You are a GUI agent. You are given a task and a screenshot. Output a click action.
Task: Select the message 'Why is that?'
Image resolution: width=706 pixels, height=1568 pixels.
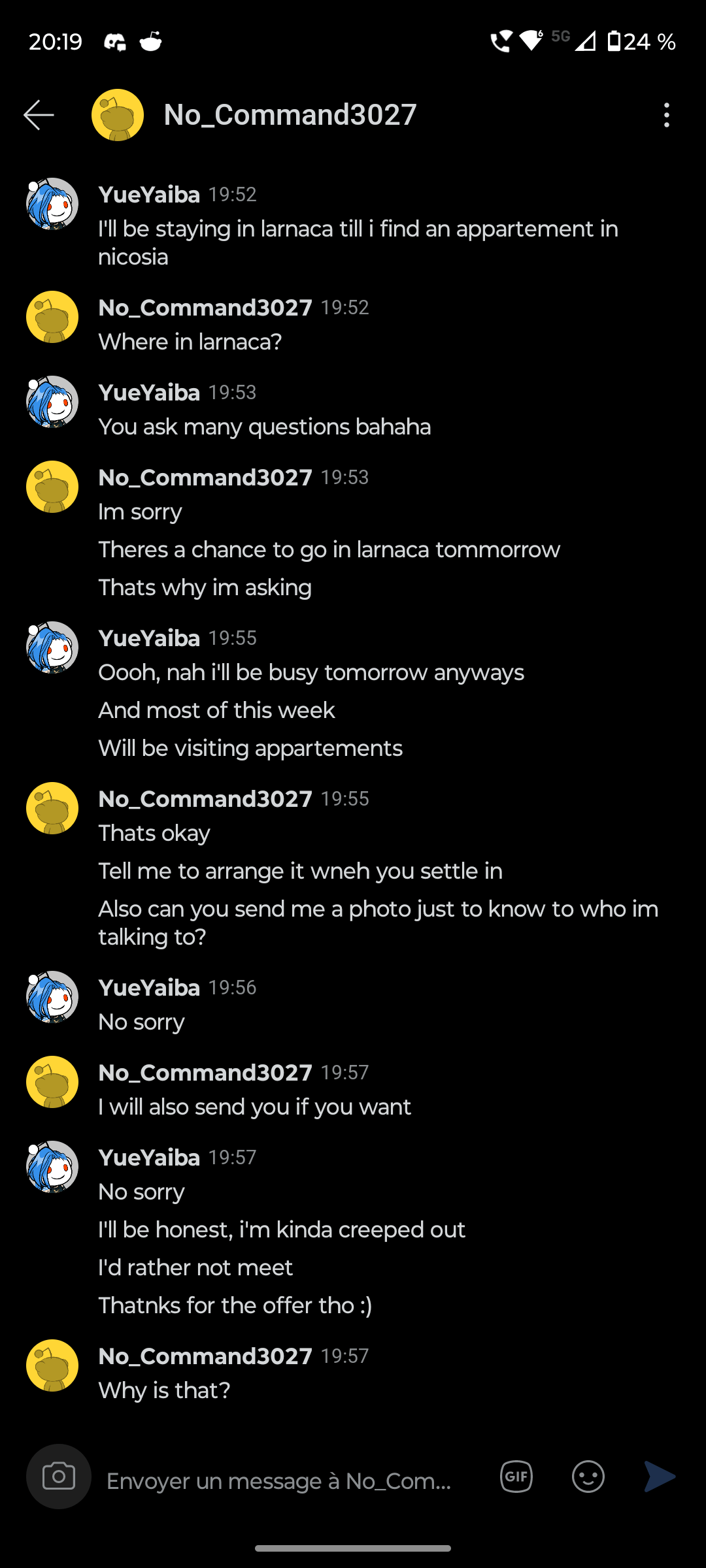(164, 1390)
